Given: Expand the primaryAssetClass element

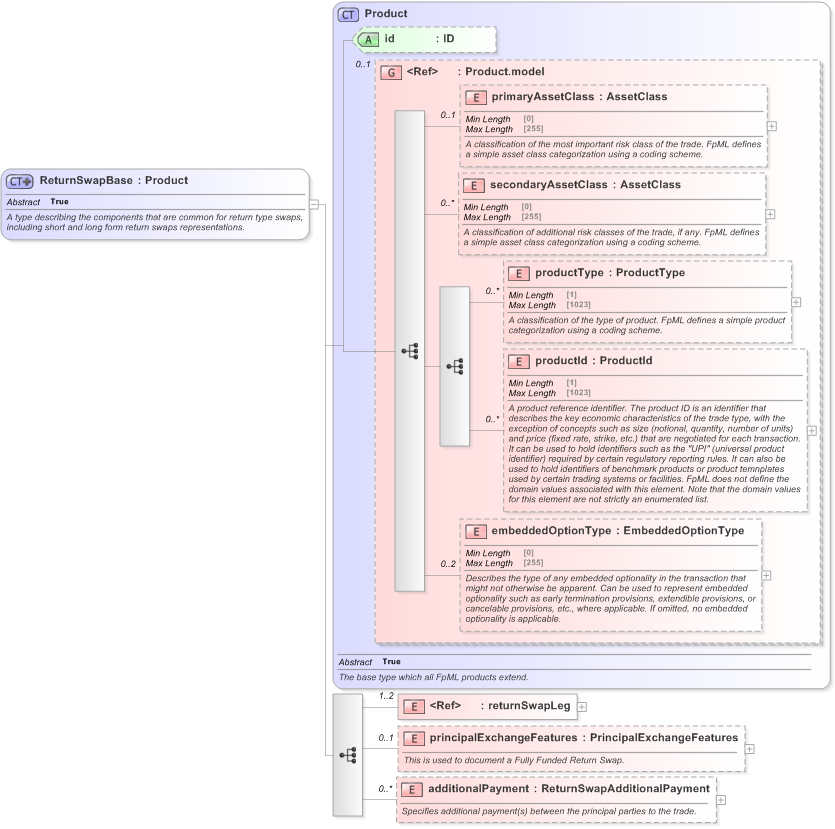Looking at the screenshot, I should [x=772, y=126].
